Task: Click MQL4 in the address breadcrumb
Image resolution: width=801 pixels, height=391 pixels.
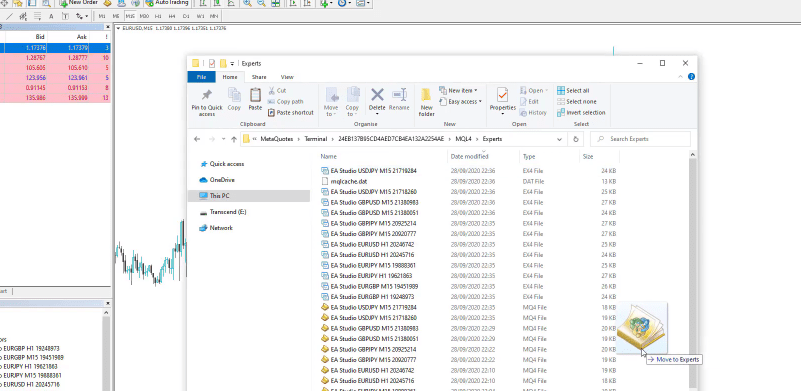Action: [464, 139]
